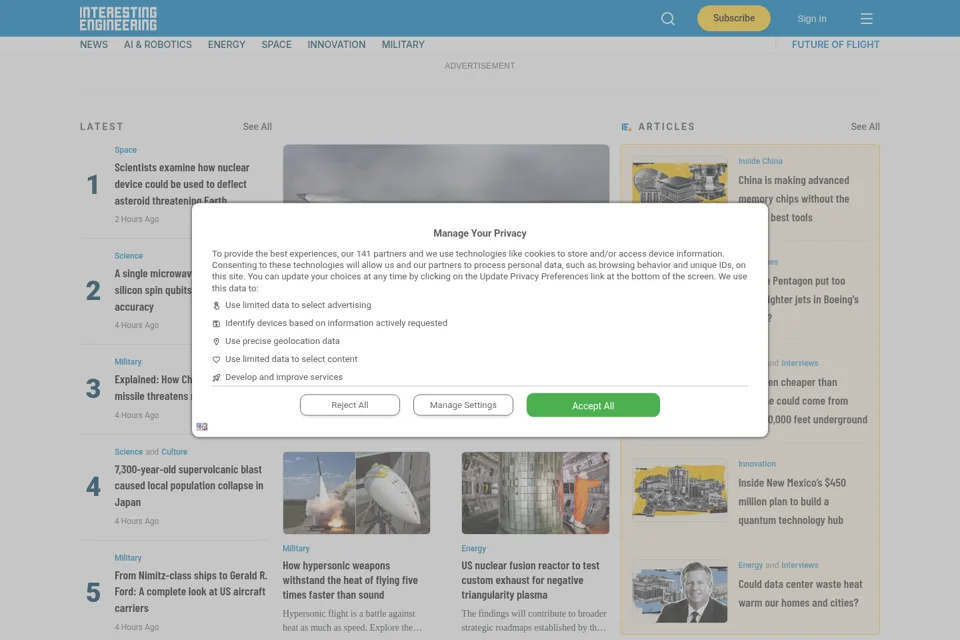The height and width of the screenshot is (640, 960).
Task: Click See All next to Latest
Action: click(x=257, y=127)
